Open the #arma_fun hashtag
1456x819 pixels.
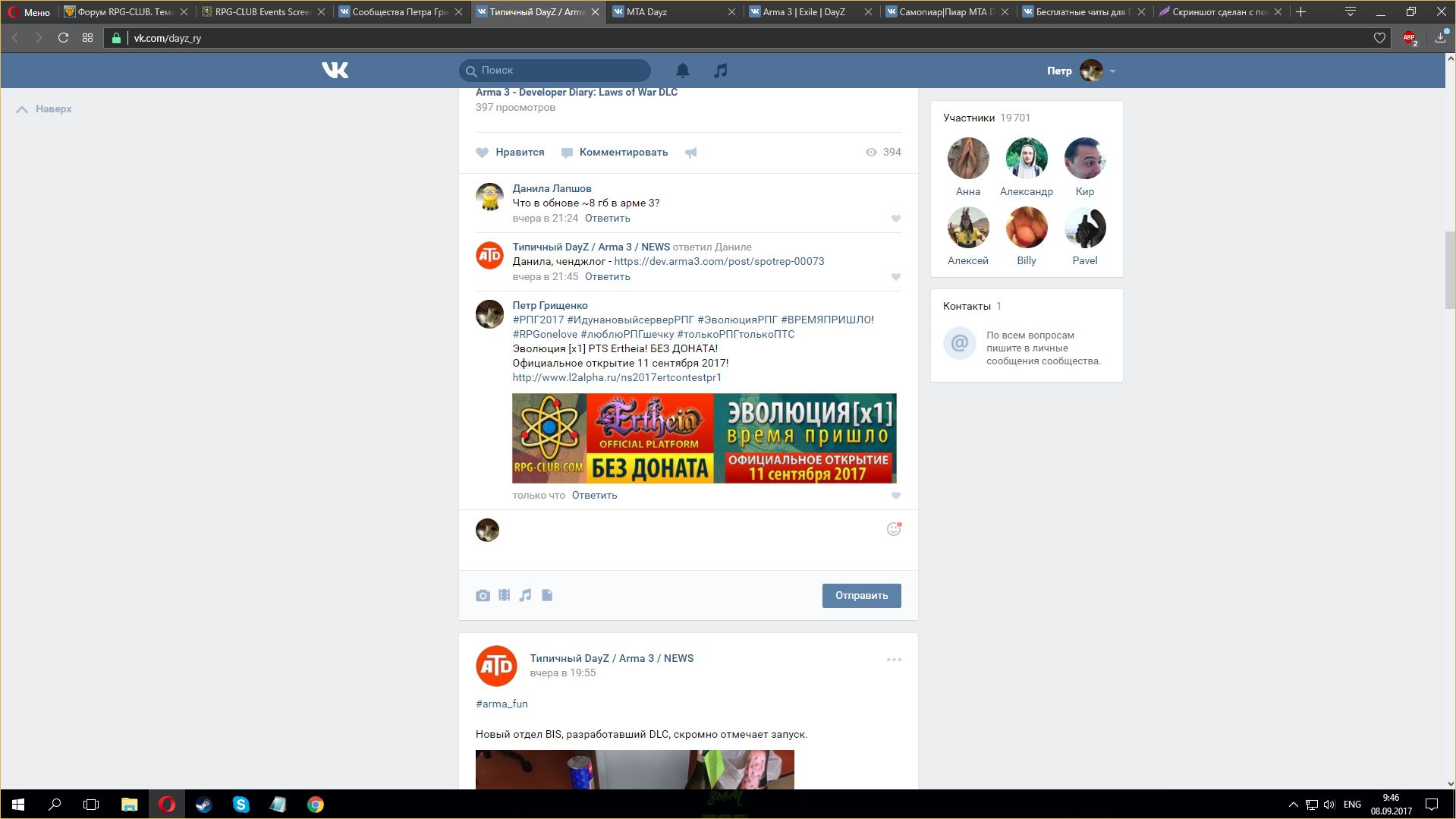[x=502, y=704]
